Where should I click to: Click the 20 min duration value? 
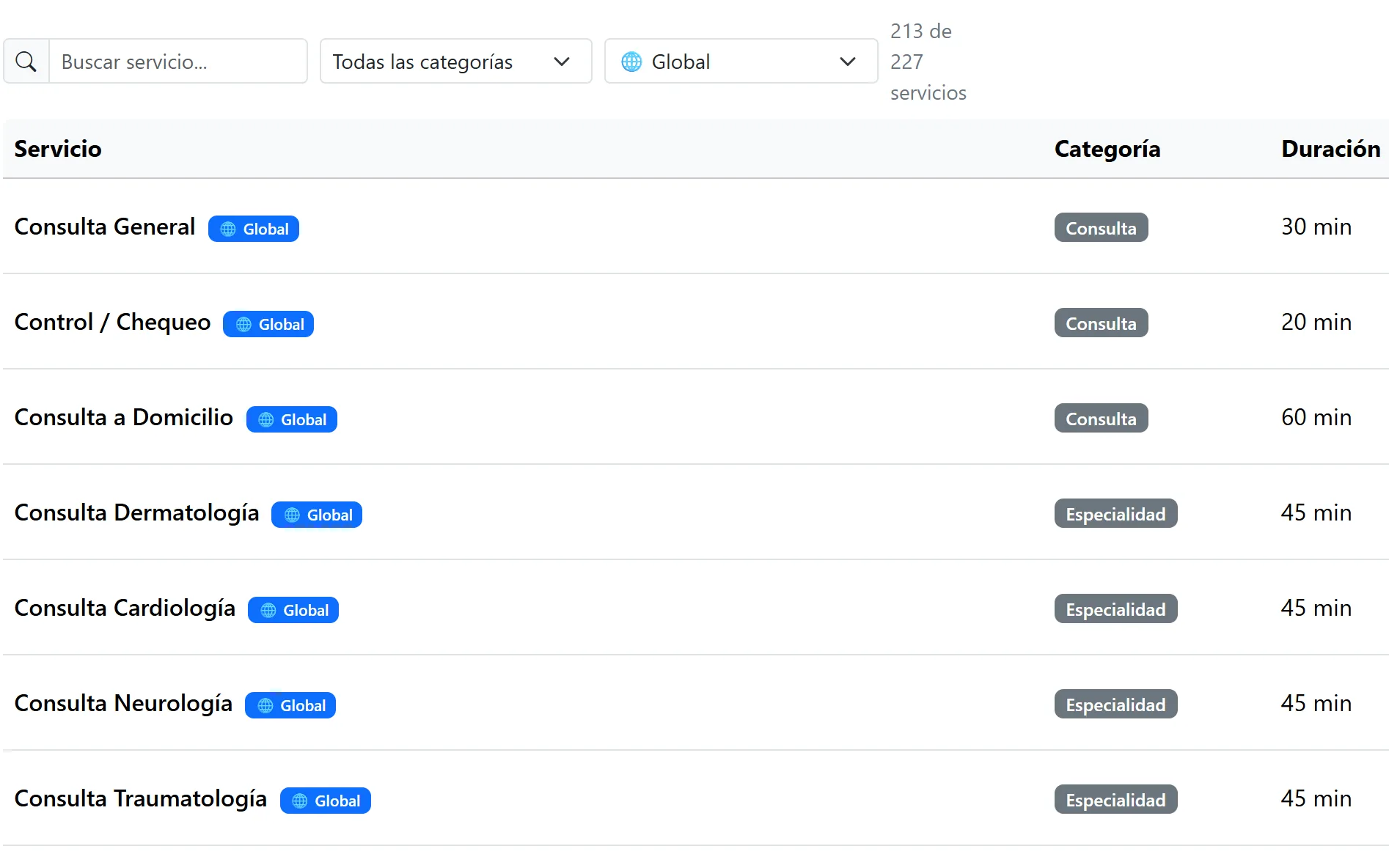[1316, 322]
